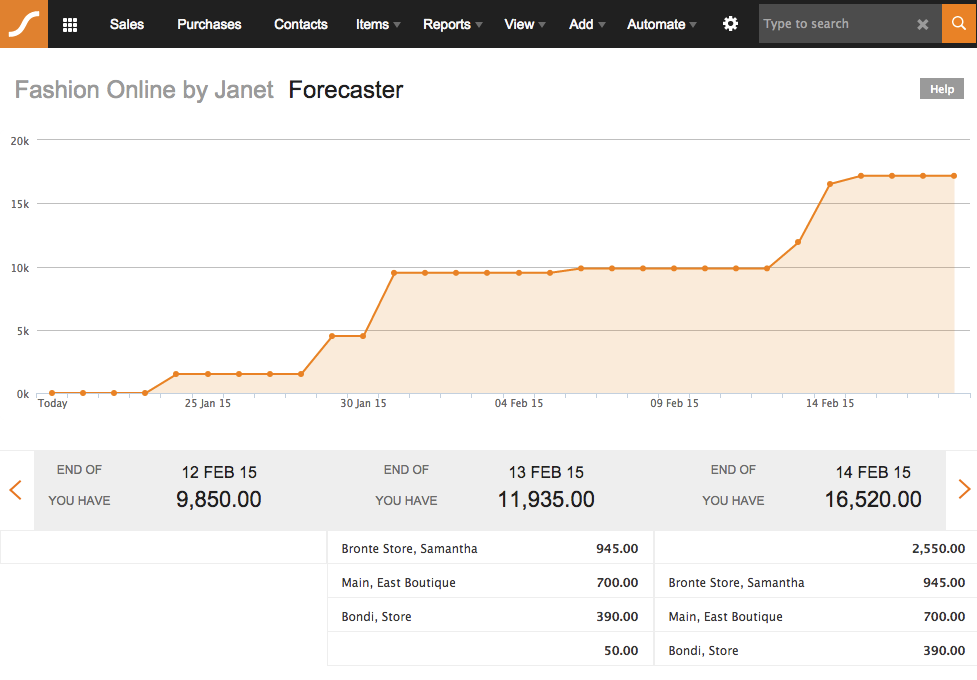The width and height of the screenshot is (977, 680).
Task: Click Bronte Store, Samantha under 13 Feb
Action: pos(409,548)
